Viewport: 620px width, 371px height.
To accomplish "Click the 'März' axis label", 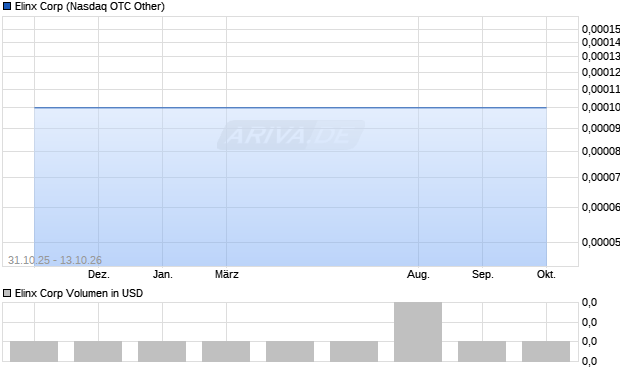I will (227, 274).
